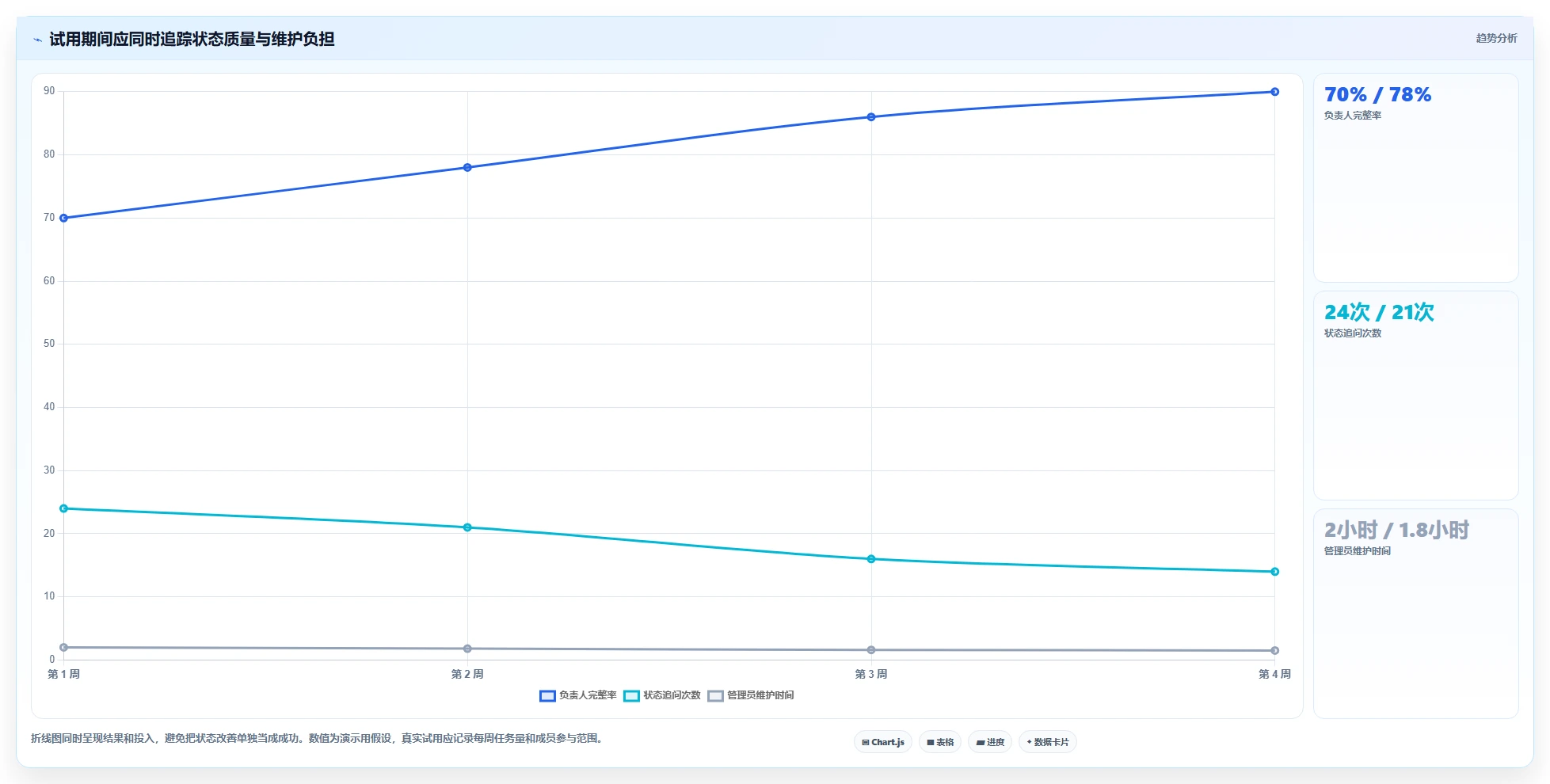Click the 管理员维护时间 card caption
The width and height of the screenshot is (1550, 784).
coord(1358,551)
